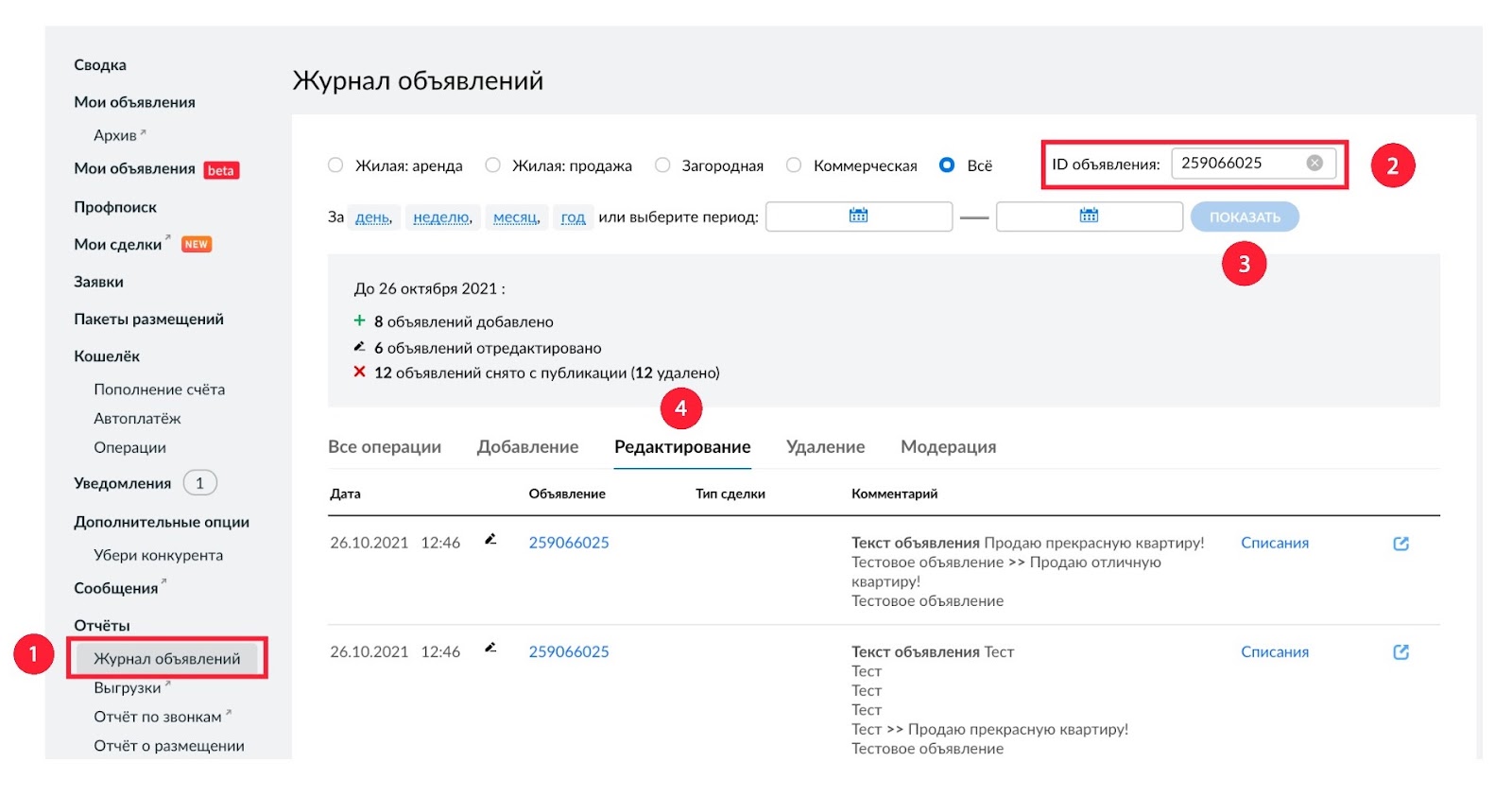Click the start date period input field
Viewport: 1512px width, 797px height.
pos(859,217)
